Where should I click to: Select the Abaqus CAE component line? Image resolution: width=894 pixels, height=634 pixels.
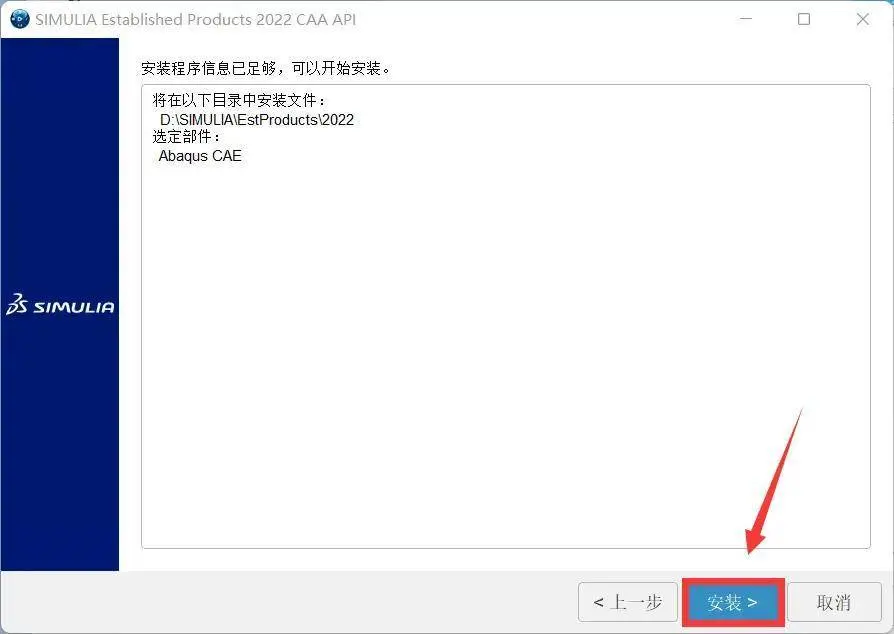pos(200,156)
